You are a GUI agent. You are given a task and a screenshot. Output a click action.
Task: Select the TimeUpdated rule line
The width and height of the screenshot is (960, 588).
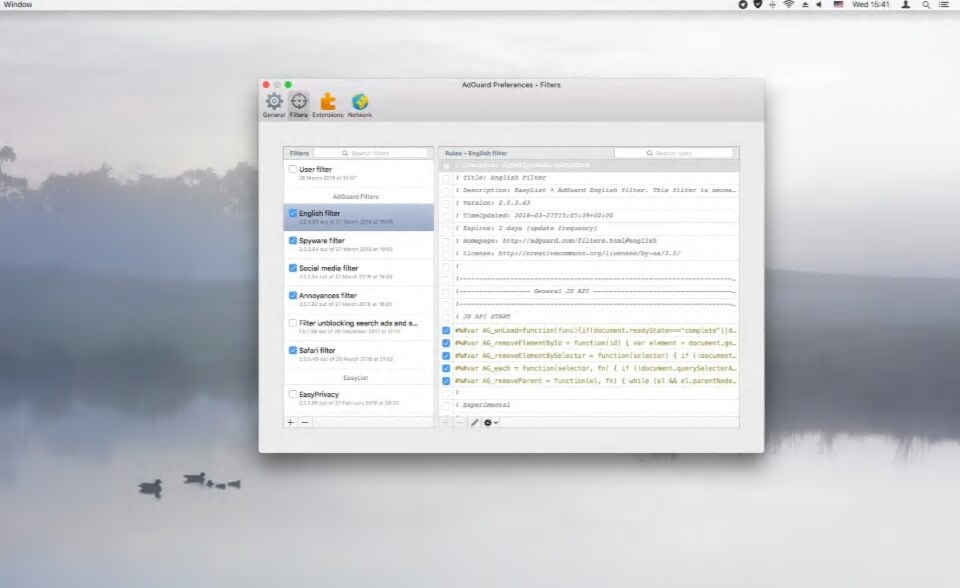(589, 216)
